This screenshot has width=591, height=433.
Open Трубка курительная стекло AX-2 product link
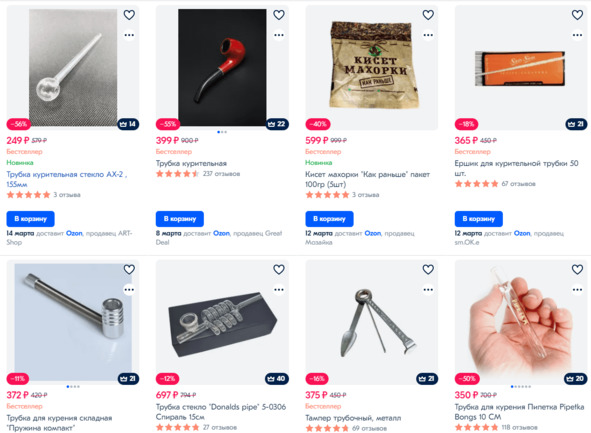tap(67, 179)
